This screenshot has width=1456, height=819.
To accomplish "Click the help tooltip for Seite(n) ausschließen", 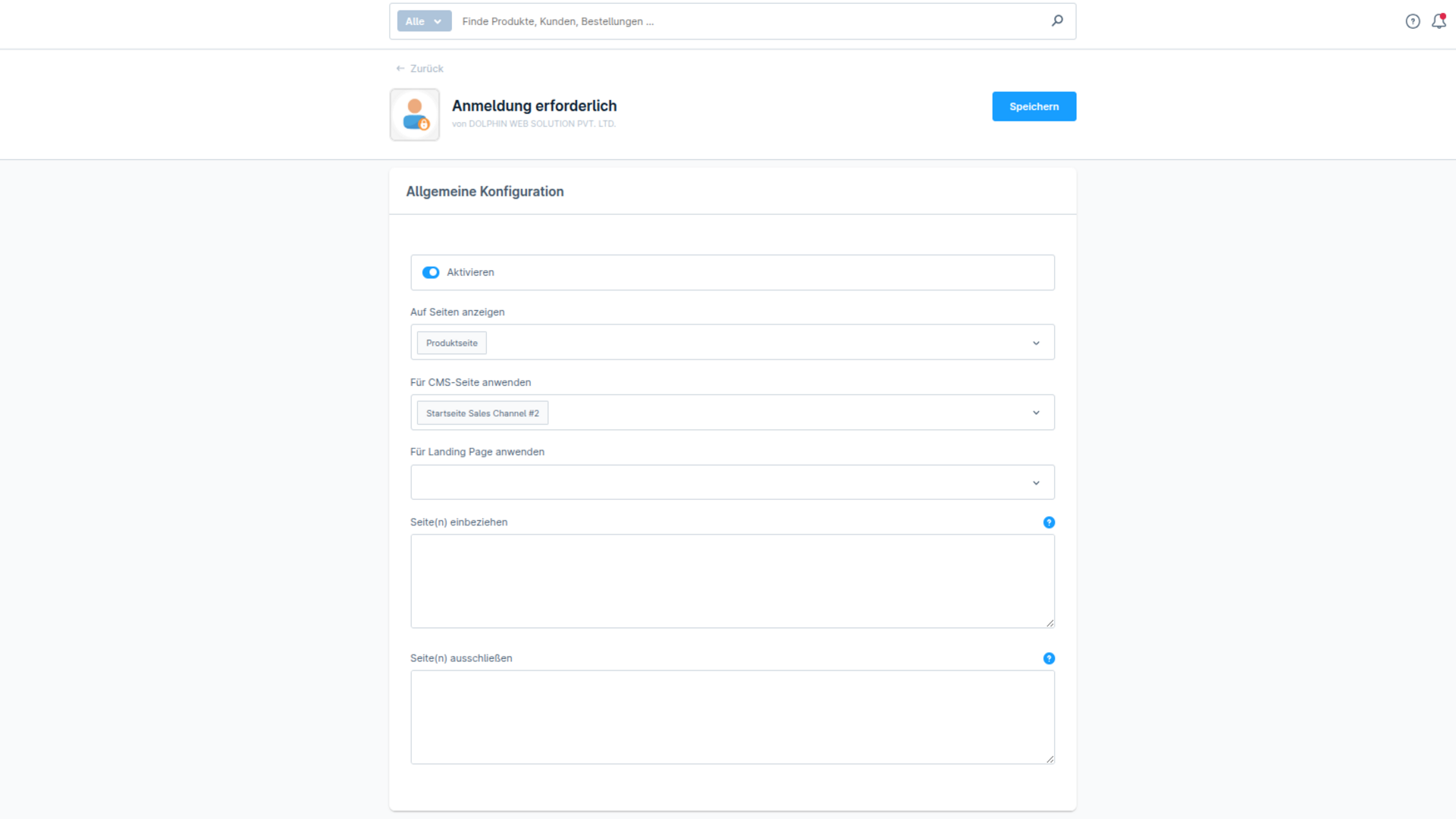I will 1049,658.
